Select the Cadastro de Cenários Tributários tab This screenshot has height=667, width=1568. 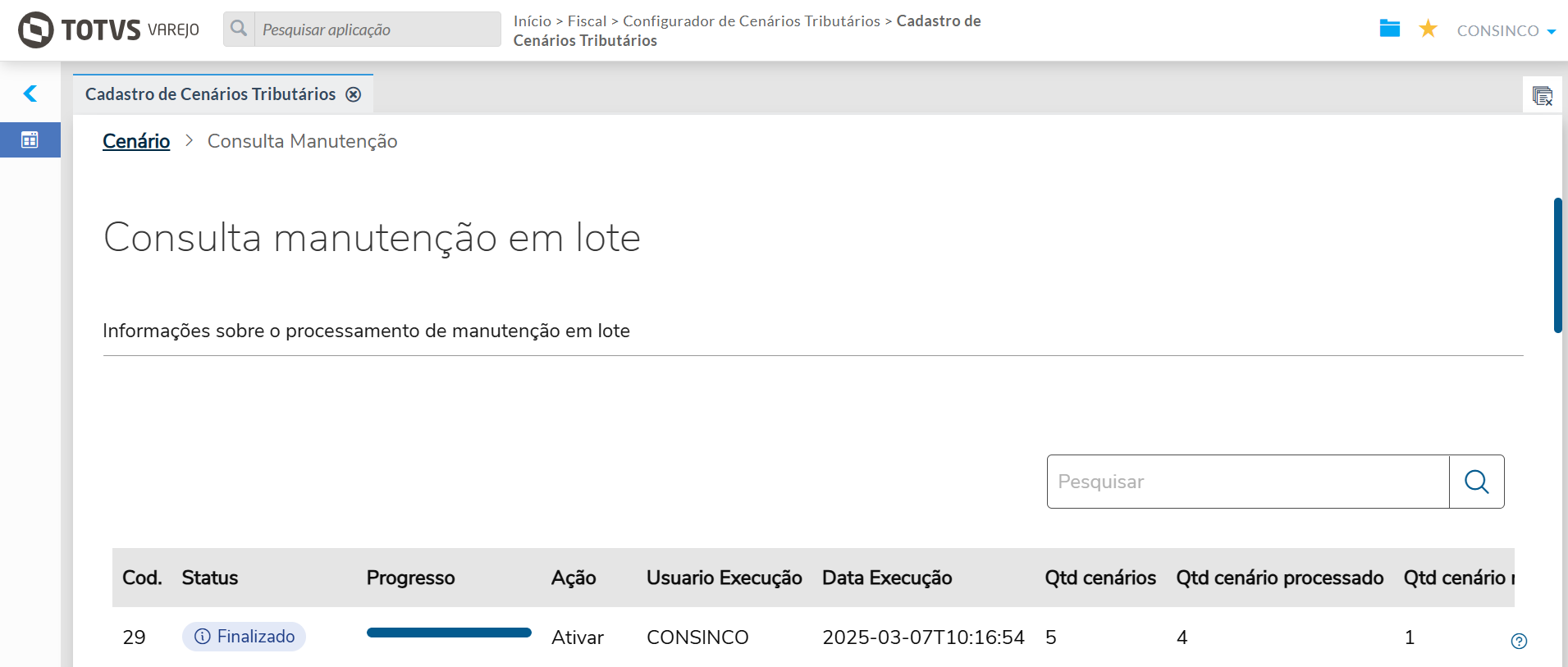pos(210,94)
